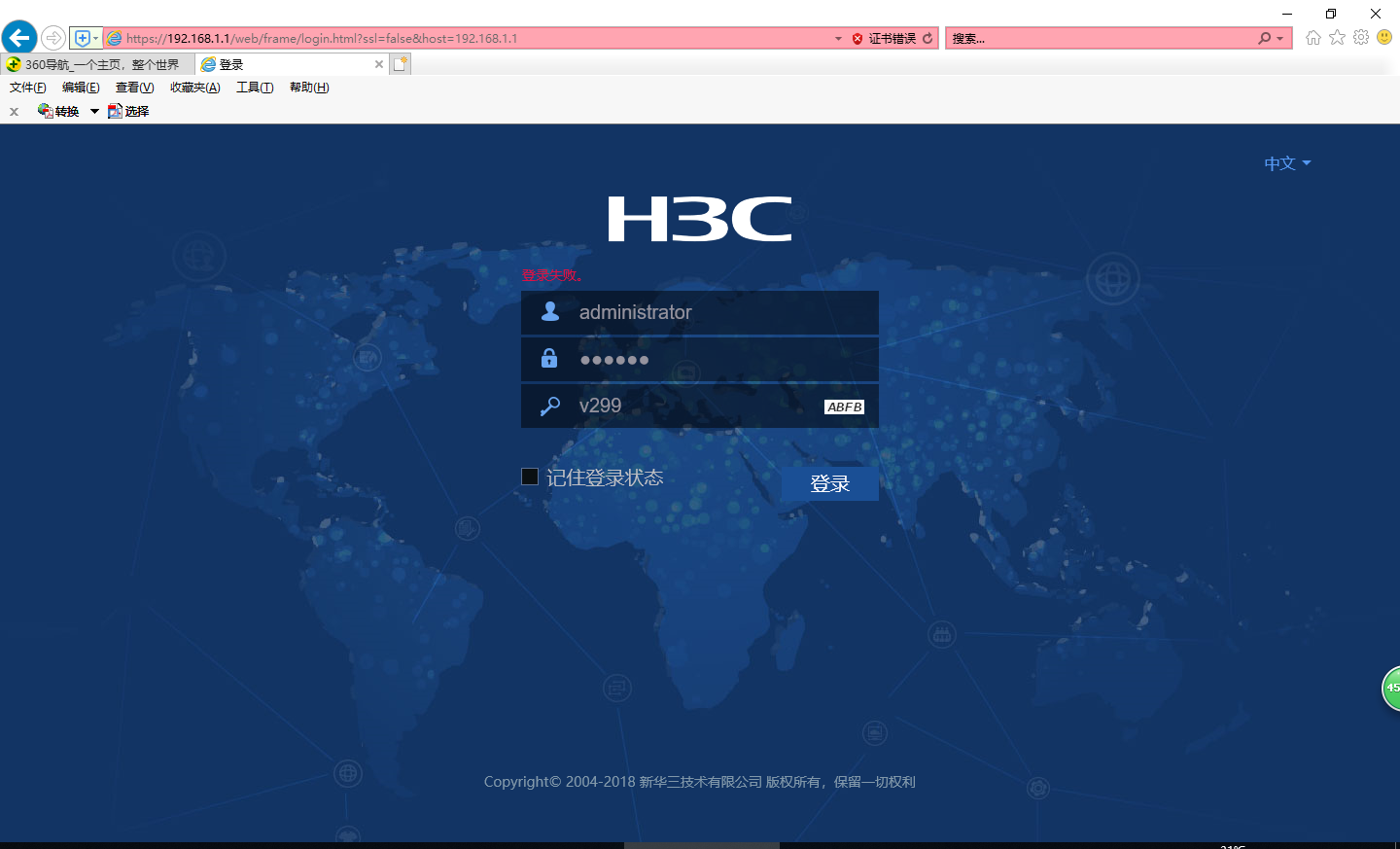Close the 登录 browser tab

pyautogui.click(x=379, y=64)
